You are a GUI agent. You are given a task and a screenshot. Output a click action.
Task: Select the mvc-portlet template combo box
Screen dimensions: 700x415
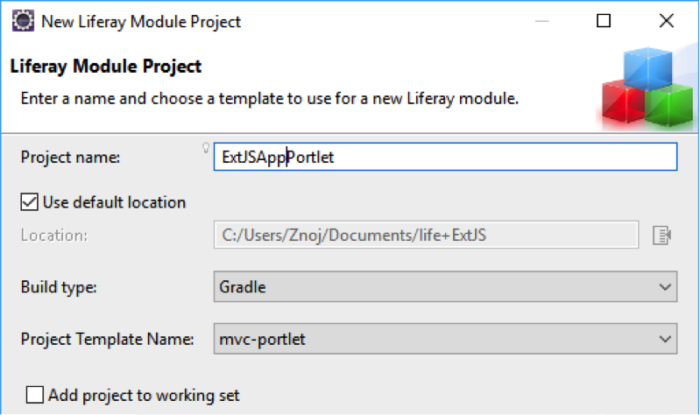click(446, 339)
